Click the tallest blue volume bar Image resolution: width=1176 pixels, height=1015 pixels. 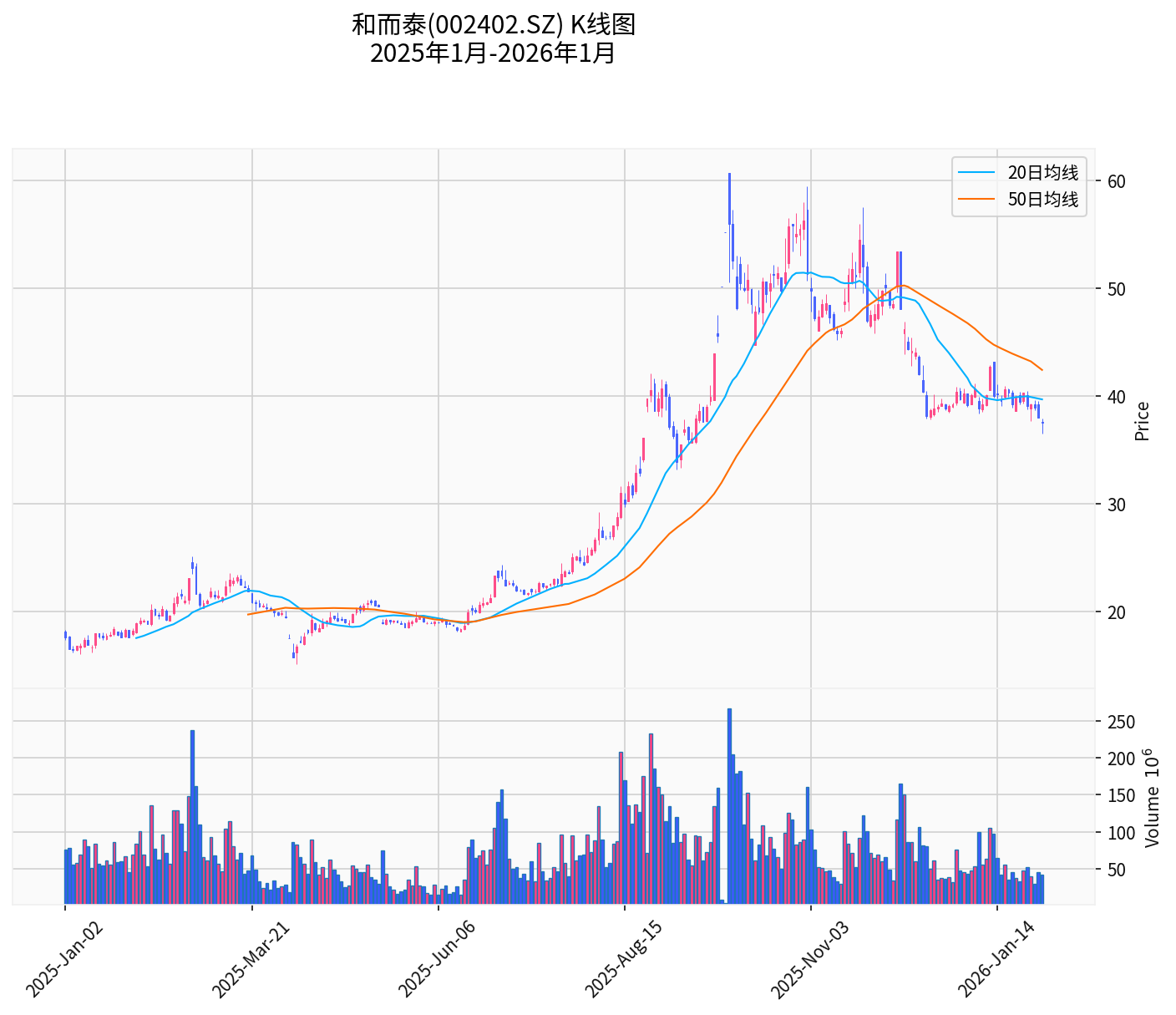coord(729,805)
